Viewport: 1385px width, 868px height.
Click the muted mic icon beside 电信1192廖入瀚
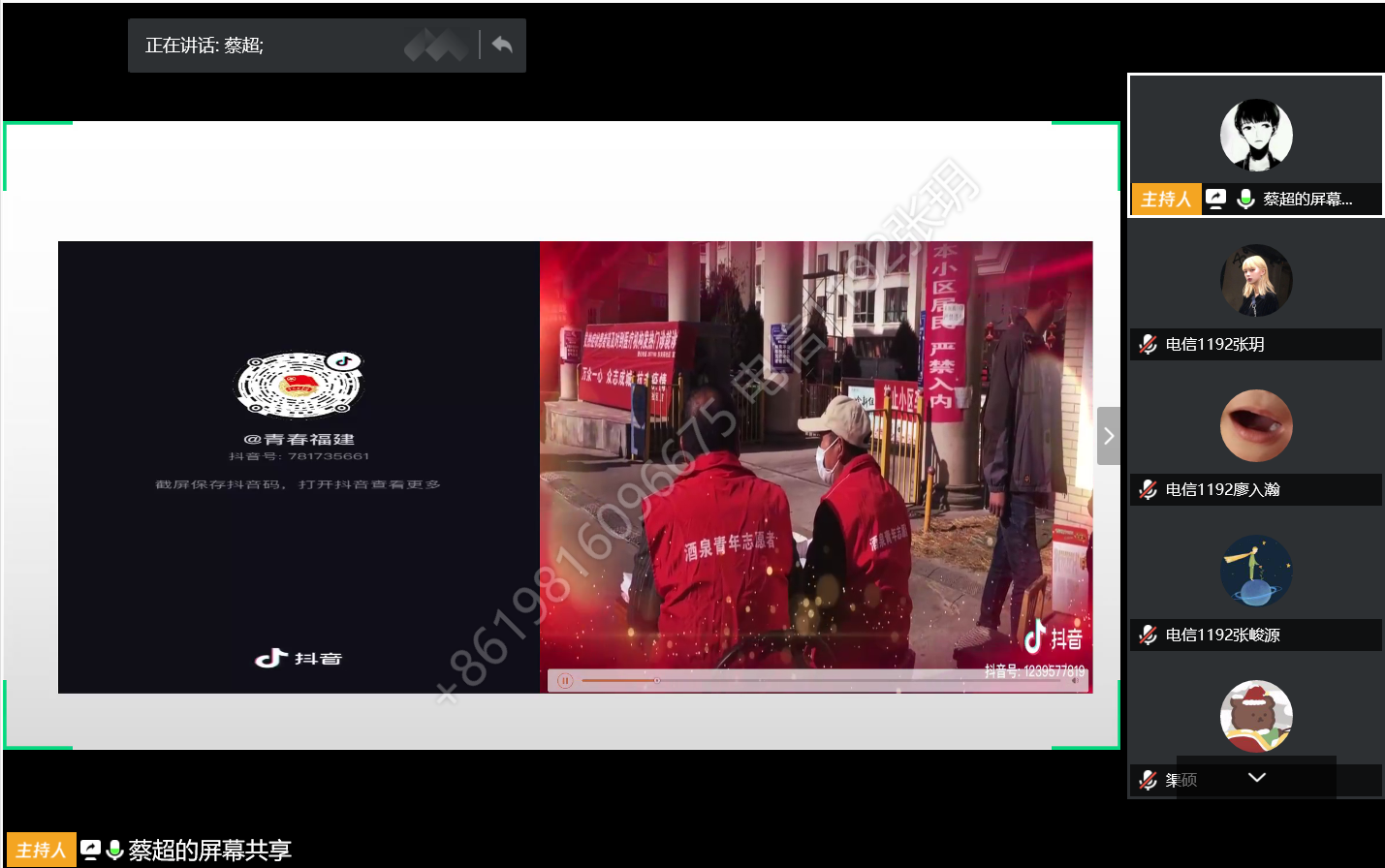point(1149,489)
